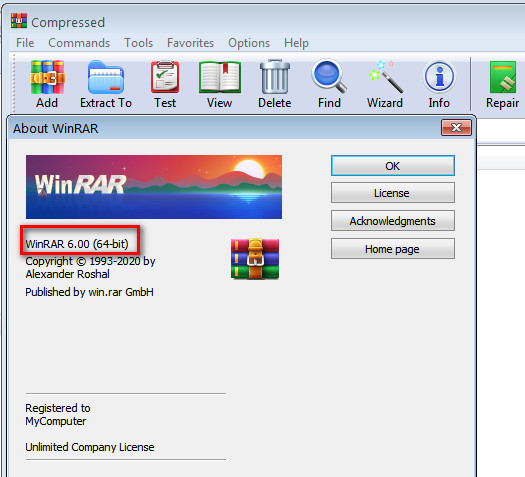Image resolution: width=525 pixels, height=477 pixels.
Task: Click the Add archive toolbar icon
Action: tap(47, 77)
